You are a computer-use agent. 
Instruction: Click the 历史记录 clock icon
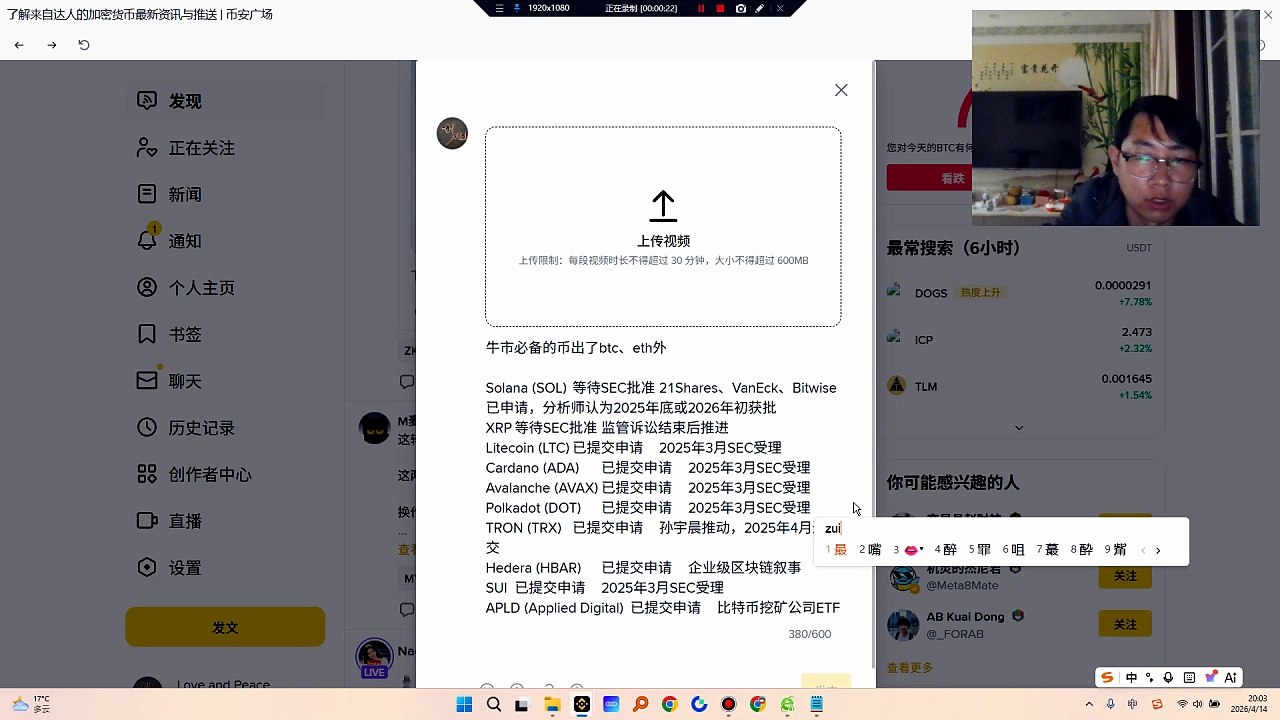coord(147,427)
